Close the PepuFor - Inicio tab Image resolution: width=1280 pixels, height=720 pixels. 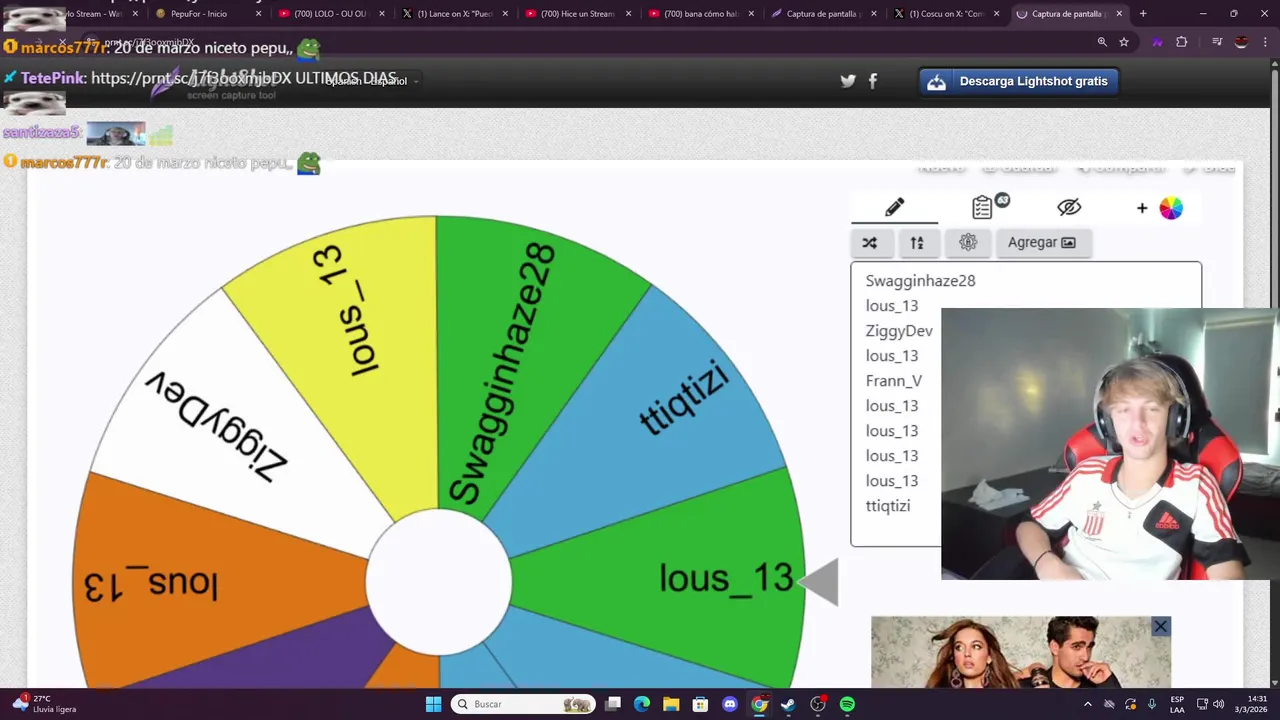coord(259,14)
